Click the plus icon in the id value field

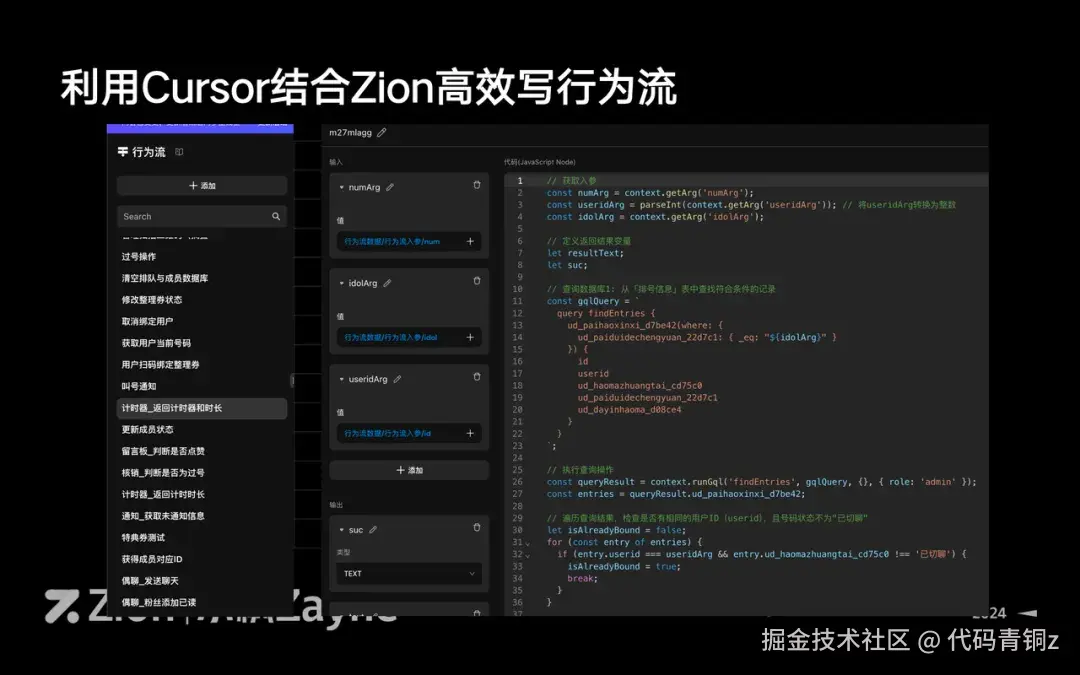(x=471, y=433)
